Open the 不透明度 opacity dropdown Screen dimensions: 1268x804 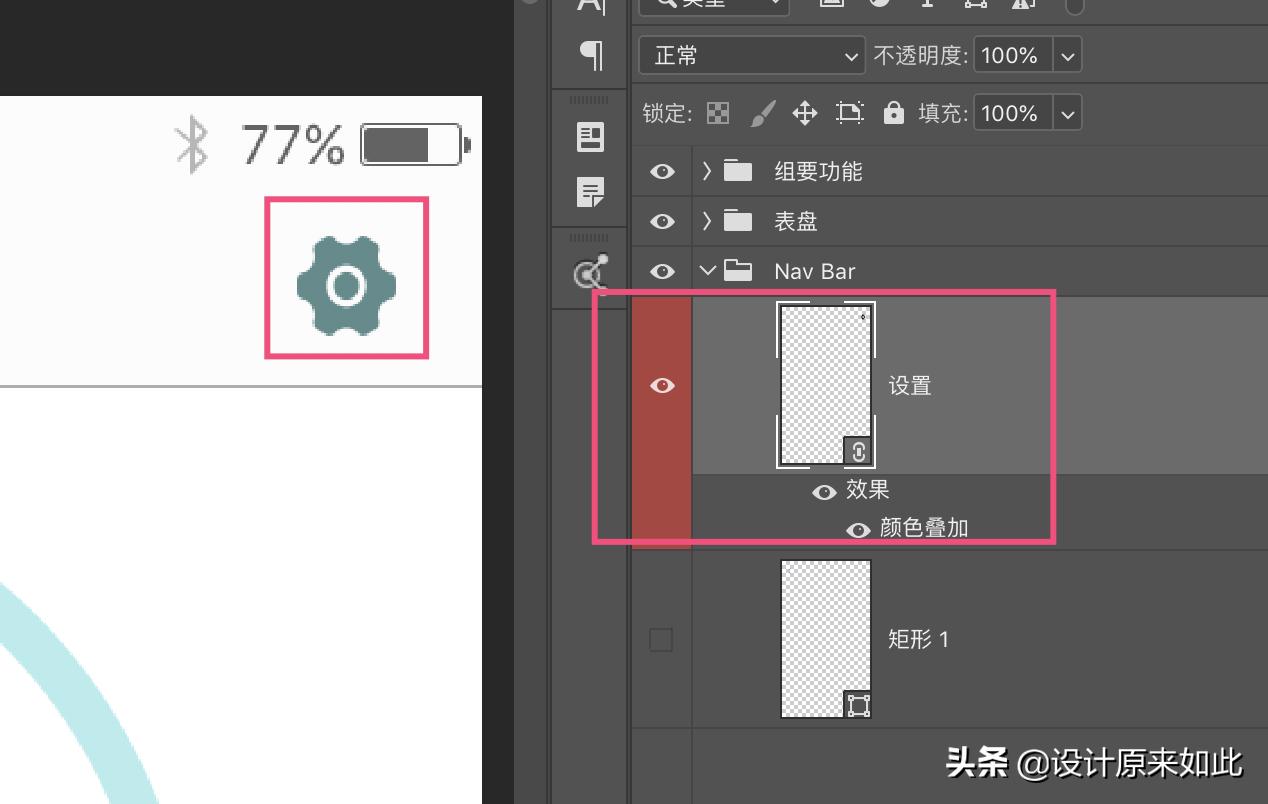(x=1066, y=56)
